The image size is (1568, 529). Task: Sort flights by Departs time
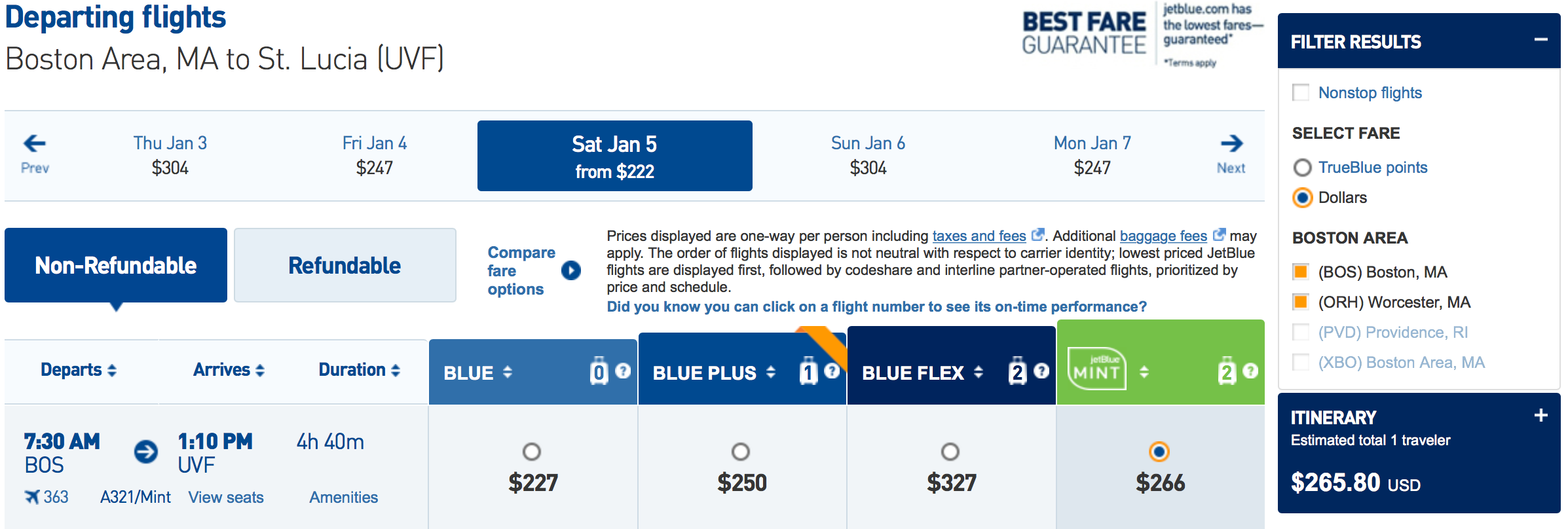coord(79,370)
